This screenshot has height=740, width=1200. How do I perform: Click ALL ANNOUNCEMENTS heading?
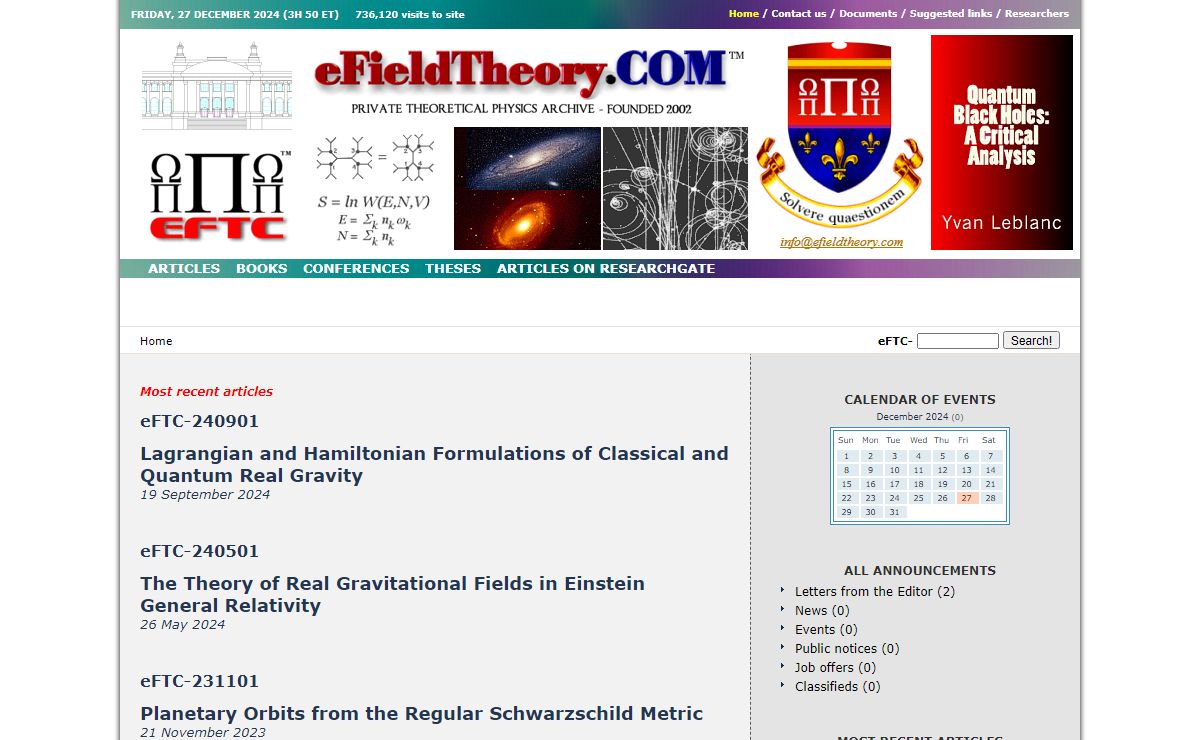(x=920, y=571)
